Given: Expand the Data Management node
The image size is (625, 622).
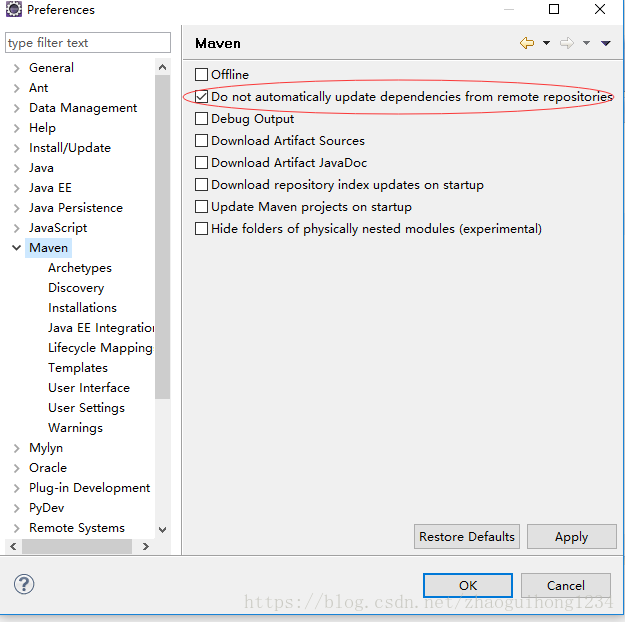Looking at the screenshot, I should [x=16, y=108].
